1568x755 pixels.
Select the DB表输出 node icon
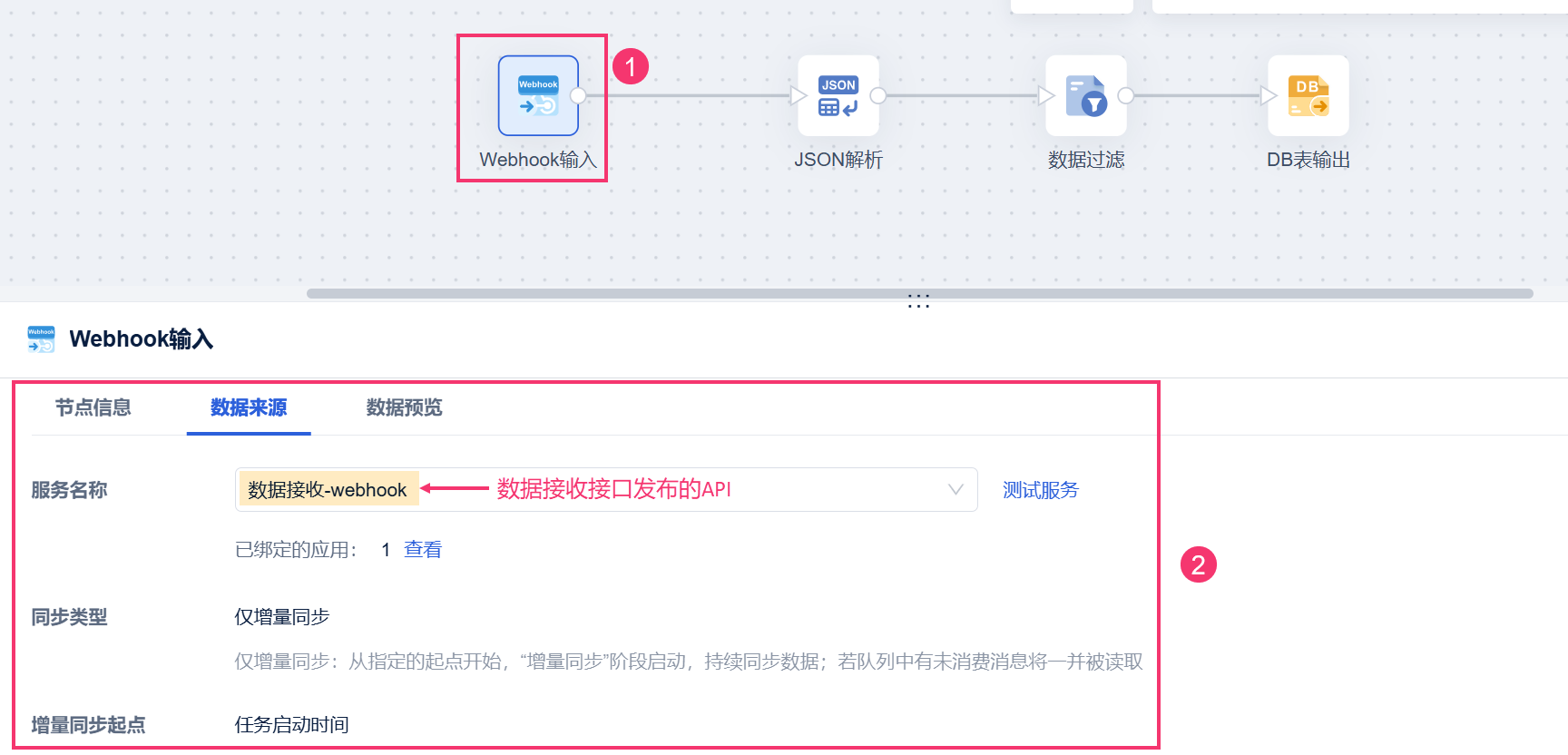[x=1308, y=95]
